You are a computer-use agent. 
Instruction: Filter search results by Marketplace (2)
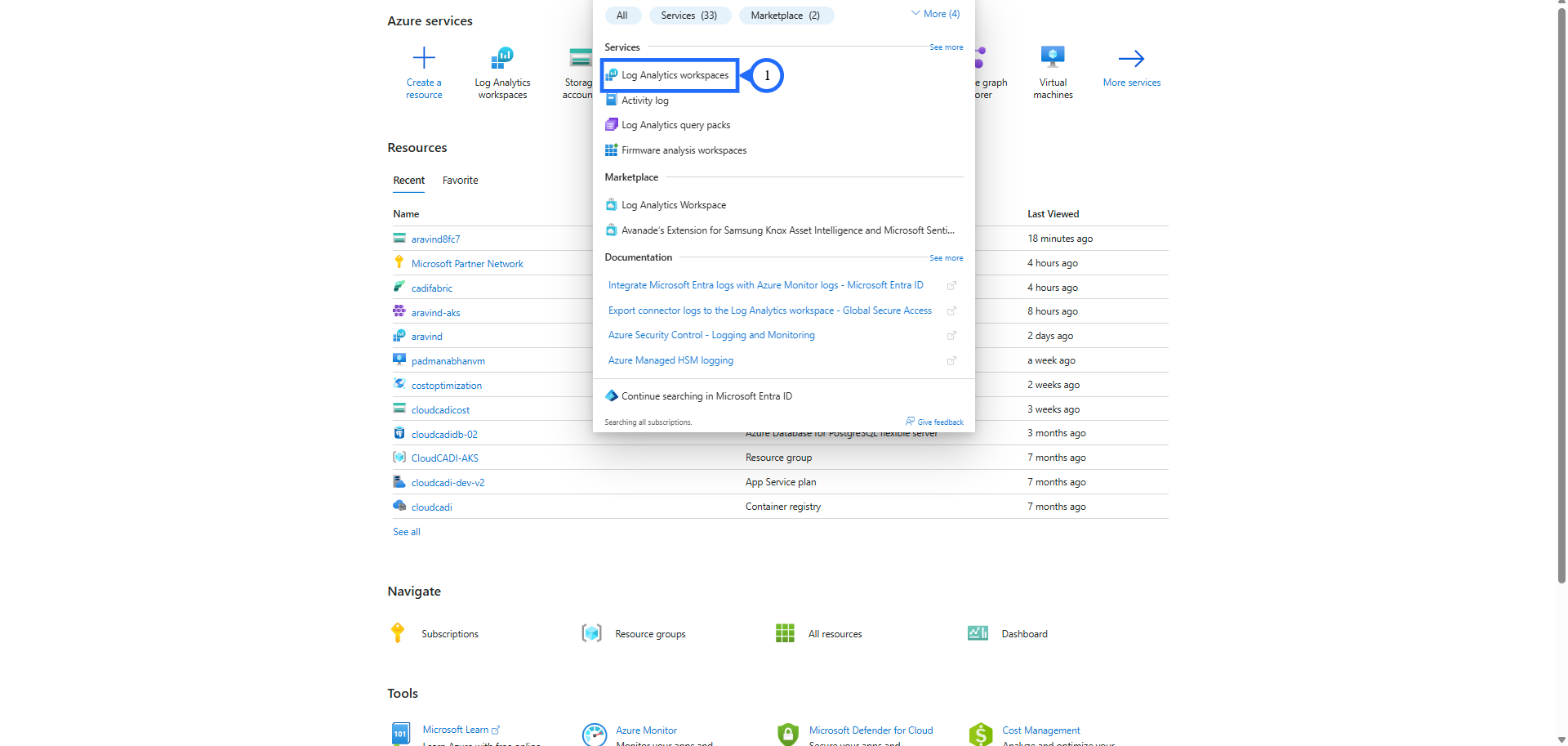[786, 16]
